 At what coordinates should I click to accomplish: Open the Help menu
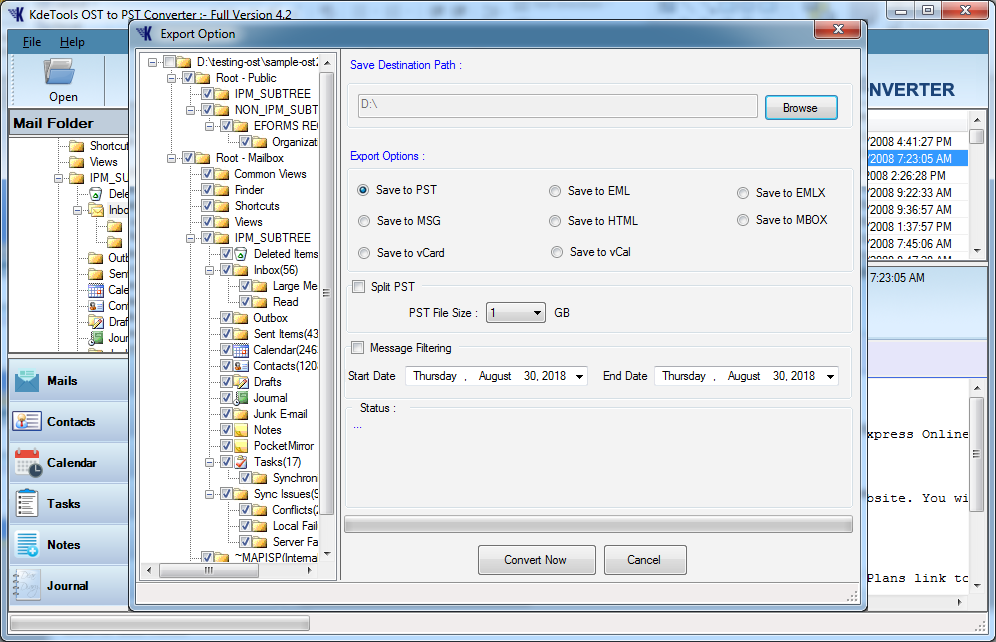[x=72, y=42]
